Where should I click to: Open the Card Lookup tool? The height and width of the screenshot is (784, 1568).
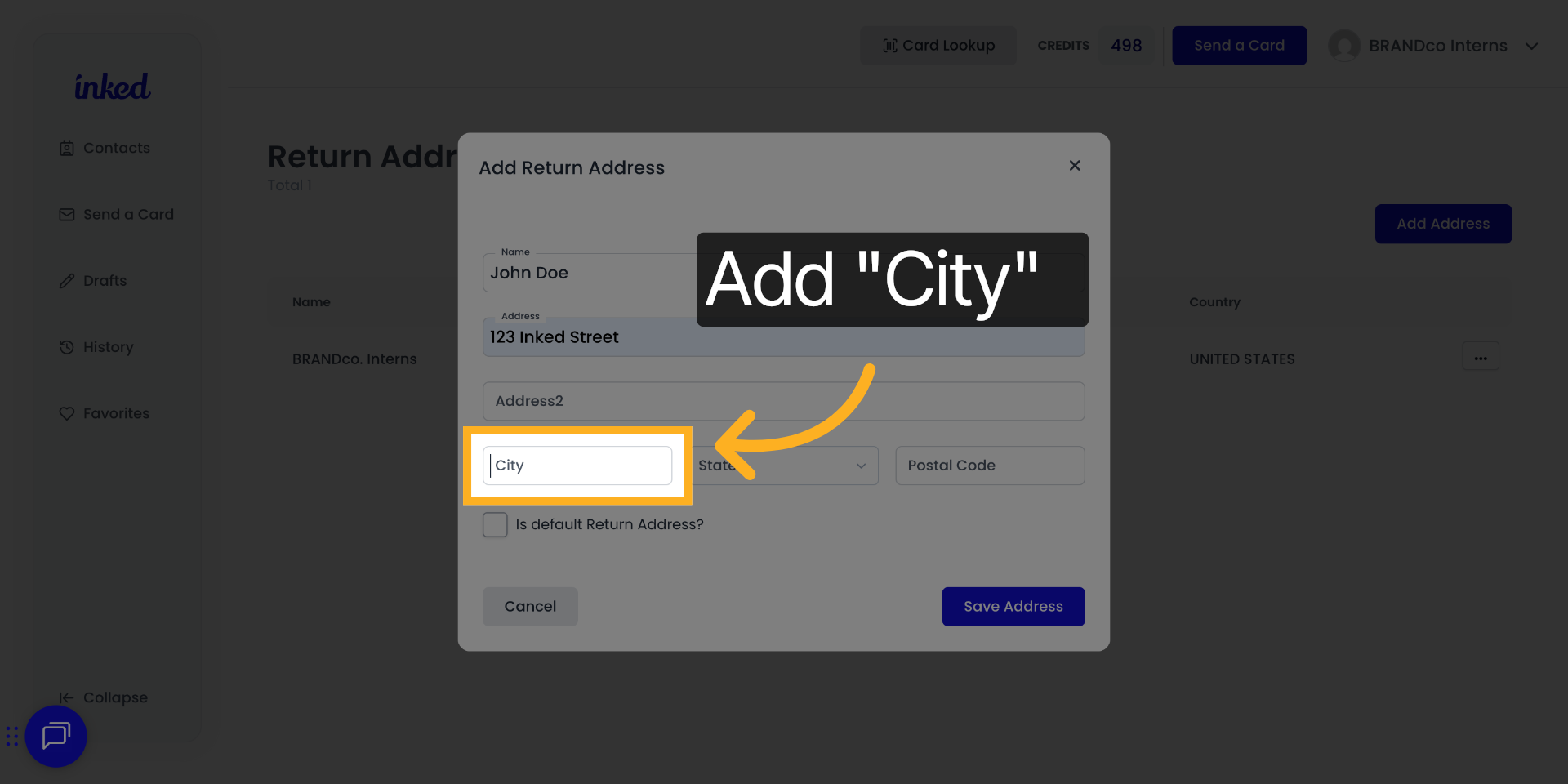(938, 45)
